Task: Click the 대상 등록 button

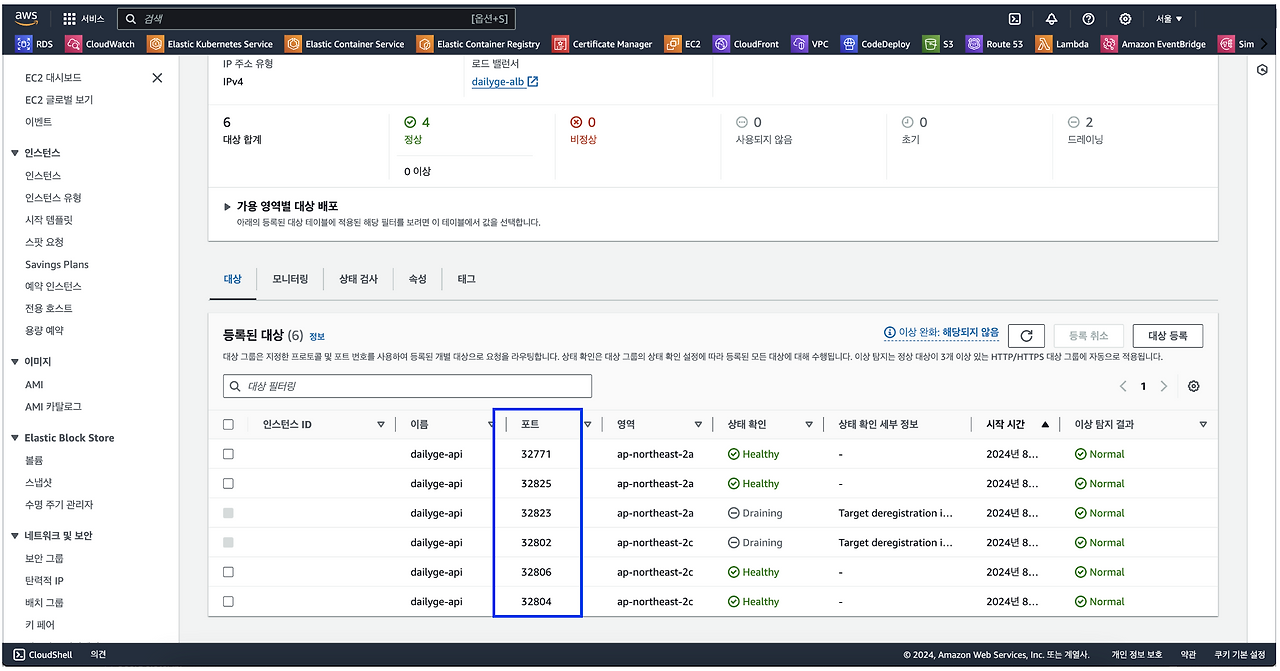Action: tap(1168, 336)
